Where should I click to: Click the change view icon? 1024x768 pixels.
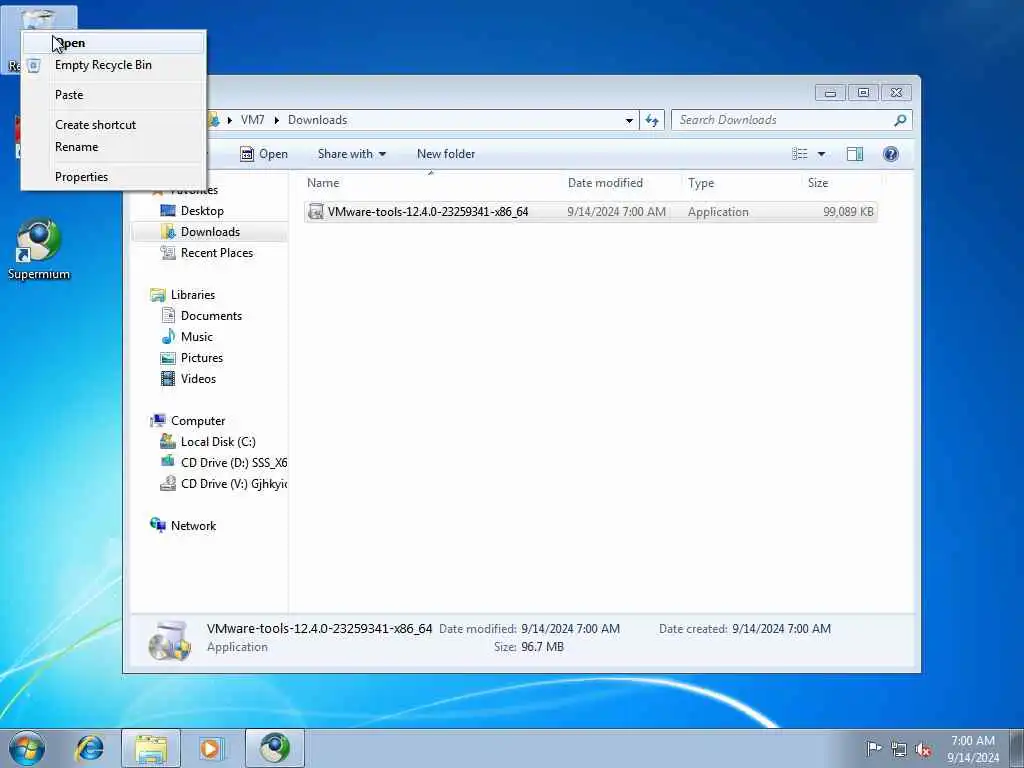(x=800, y=154)
